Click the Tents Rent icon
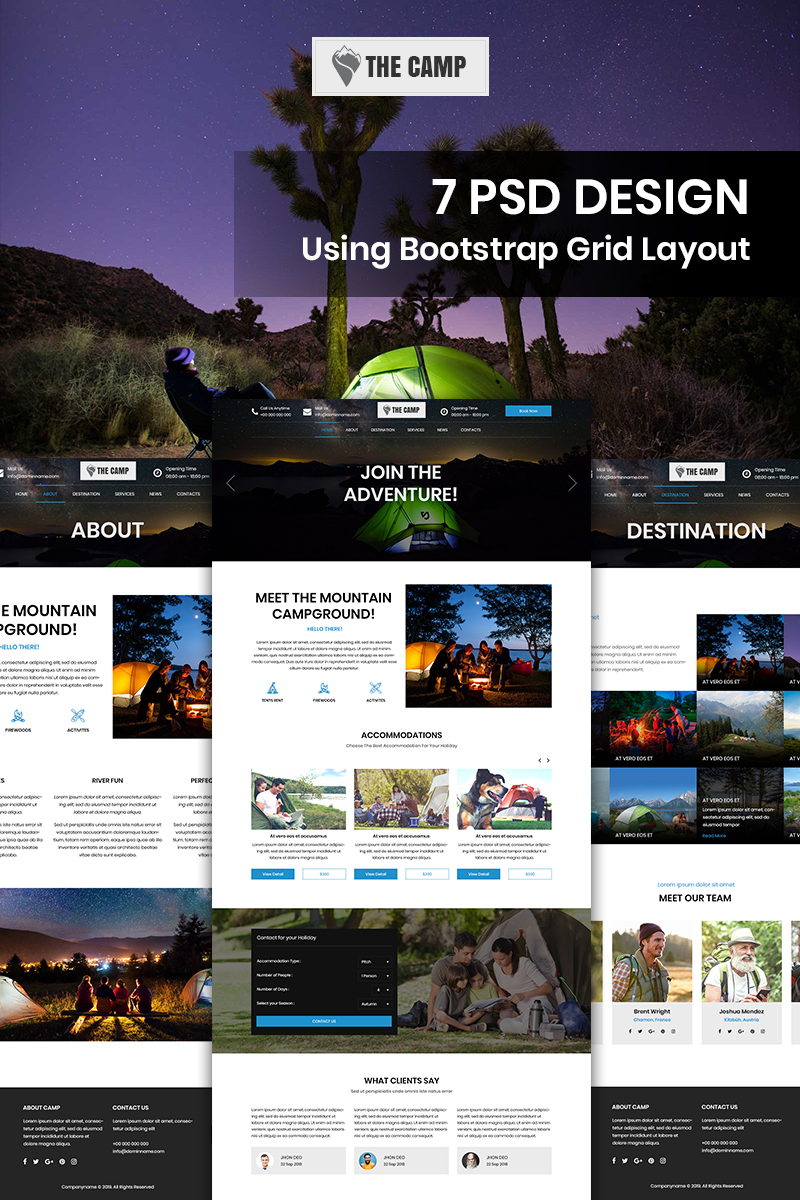The width and height of the screenshot is (800, 1200). click(x=271, y=688)
